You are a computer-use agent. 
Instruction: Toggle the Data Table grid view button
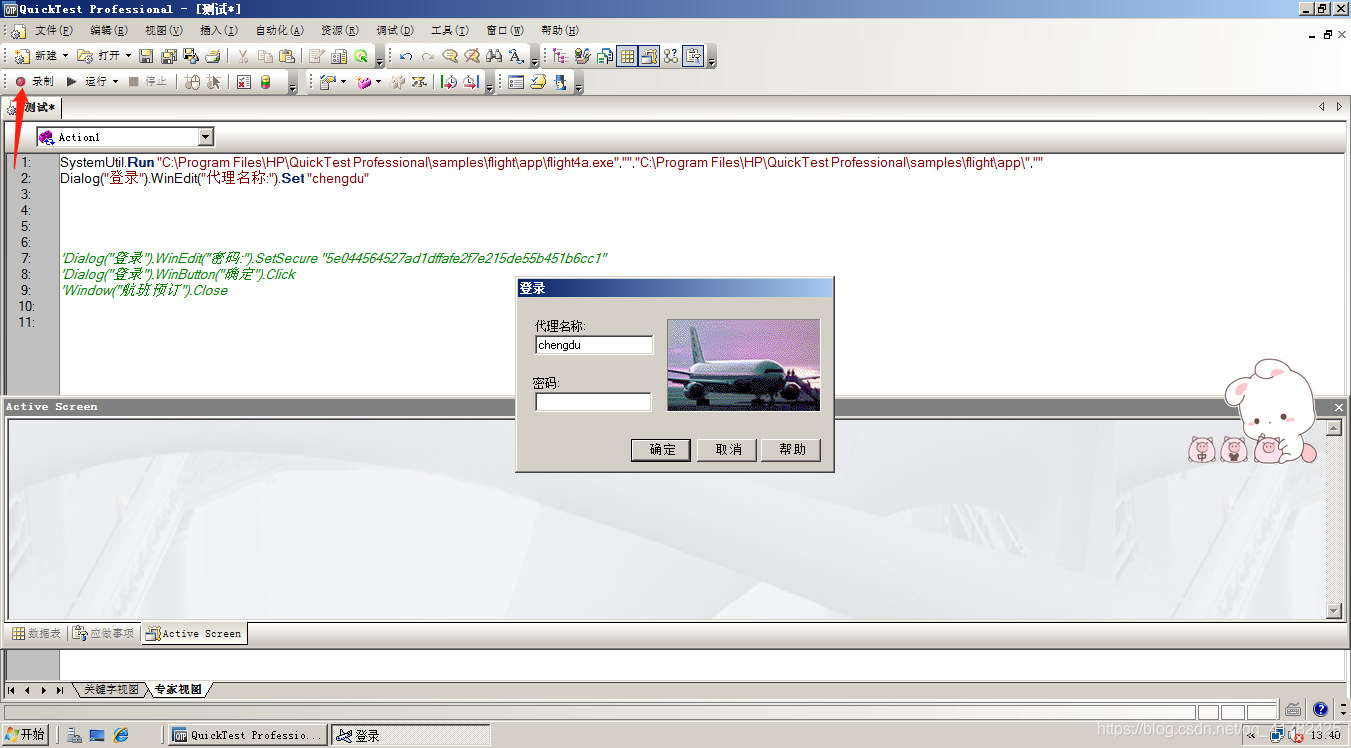click(627, 56)
